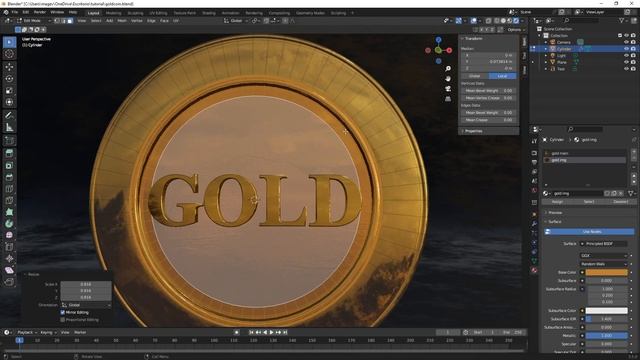Select the Edge Slide tool

pos(9,247)
